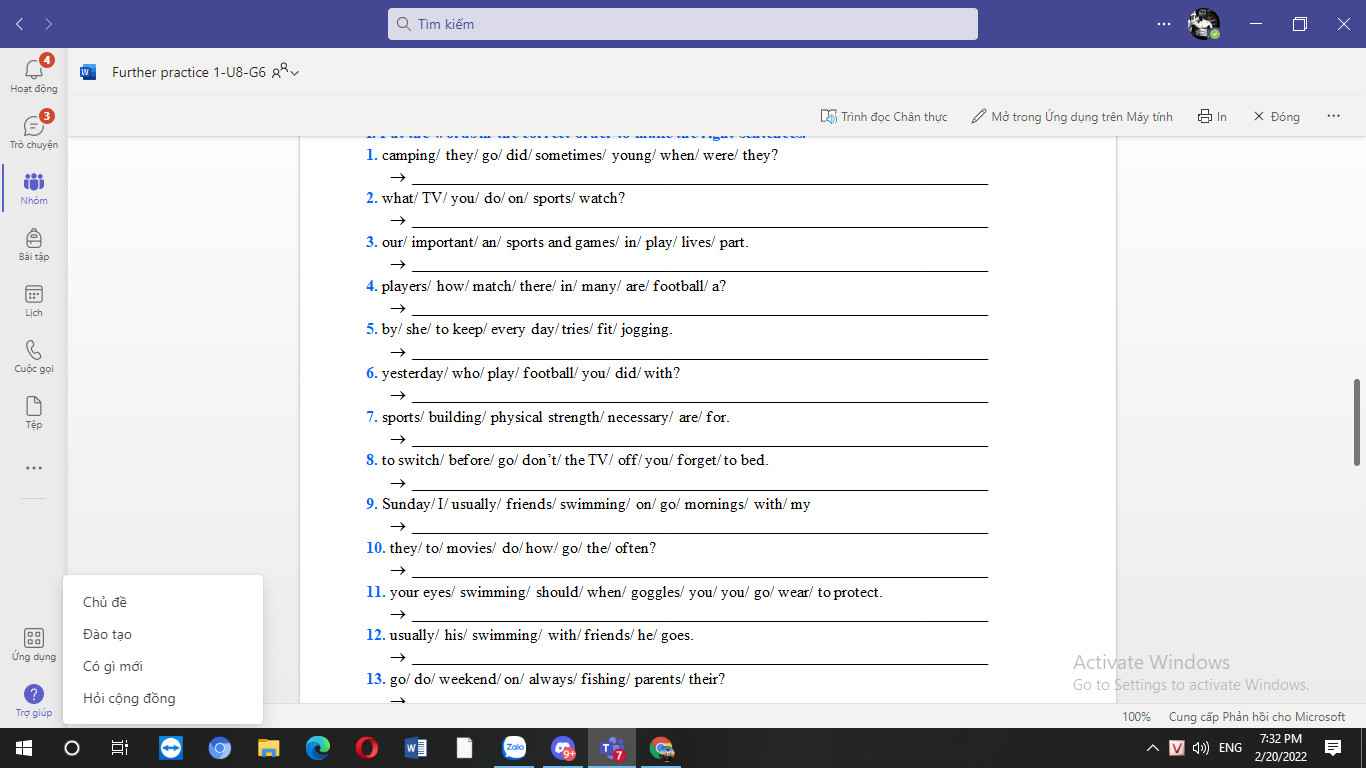Open Task View in taskbar

tap(119, 748)
